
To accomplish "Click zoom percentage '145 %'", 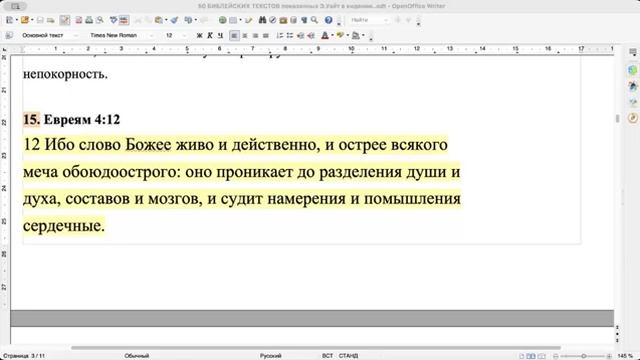I will click(625, 356).
